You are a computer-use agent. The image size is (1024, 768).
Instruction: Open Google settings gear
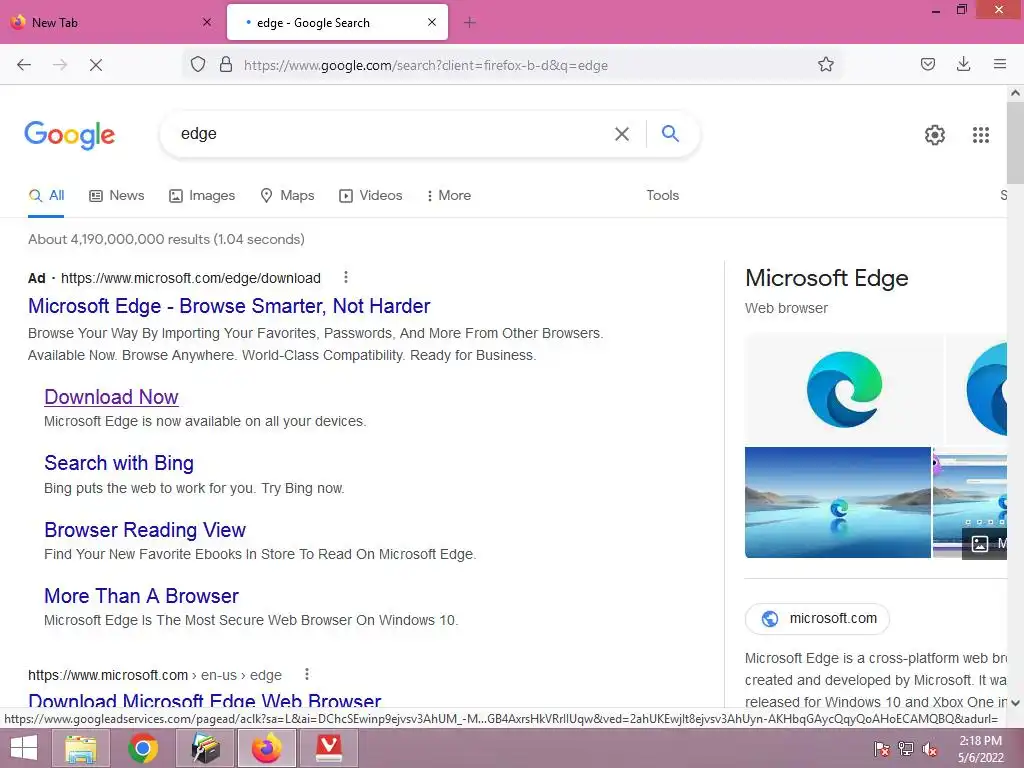tap(935, 135)
